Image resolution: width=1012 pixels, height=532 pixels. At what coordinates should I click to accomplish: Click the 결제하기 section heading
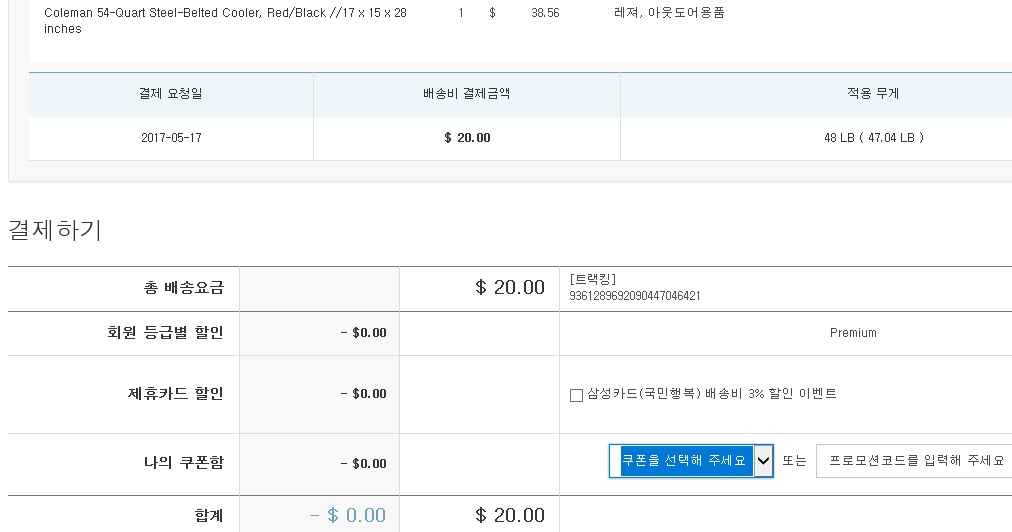tap(55, 230)
